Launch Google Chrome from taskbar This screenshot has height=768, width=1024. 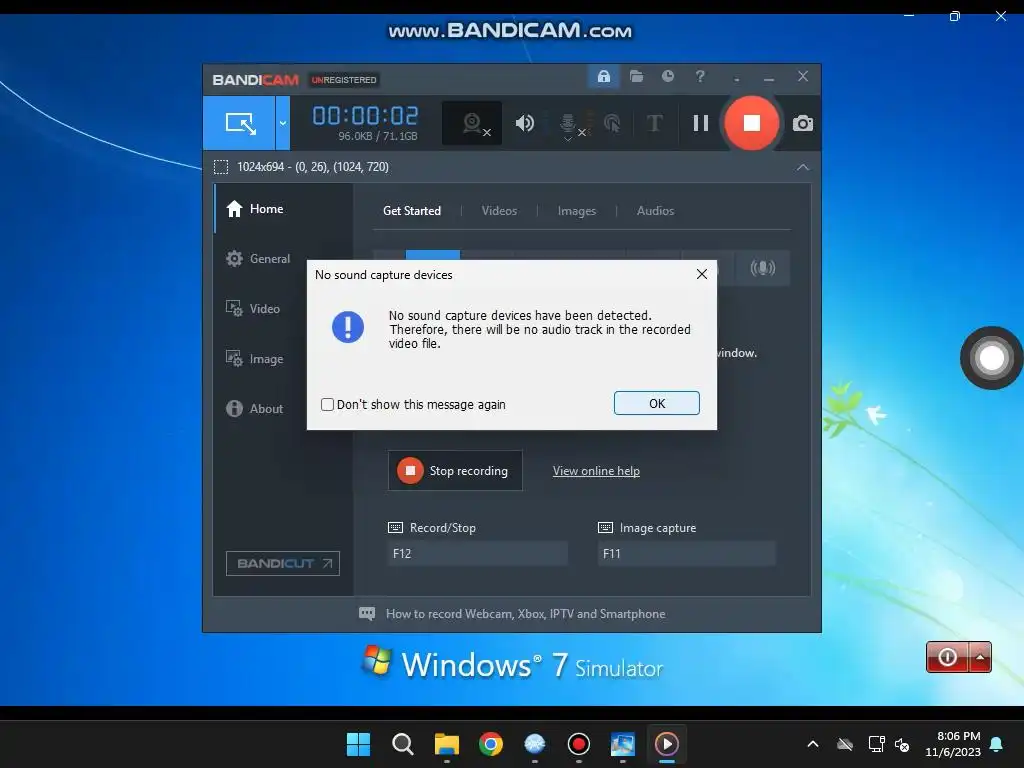tap(490, 744)
